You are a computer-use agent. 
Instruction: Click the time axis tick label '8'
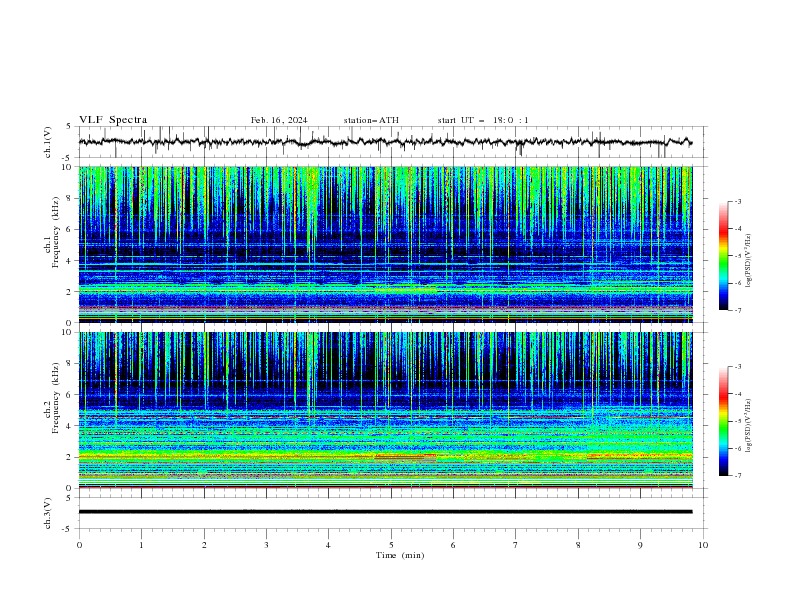(578, 545)
